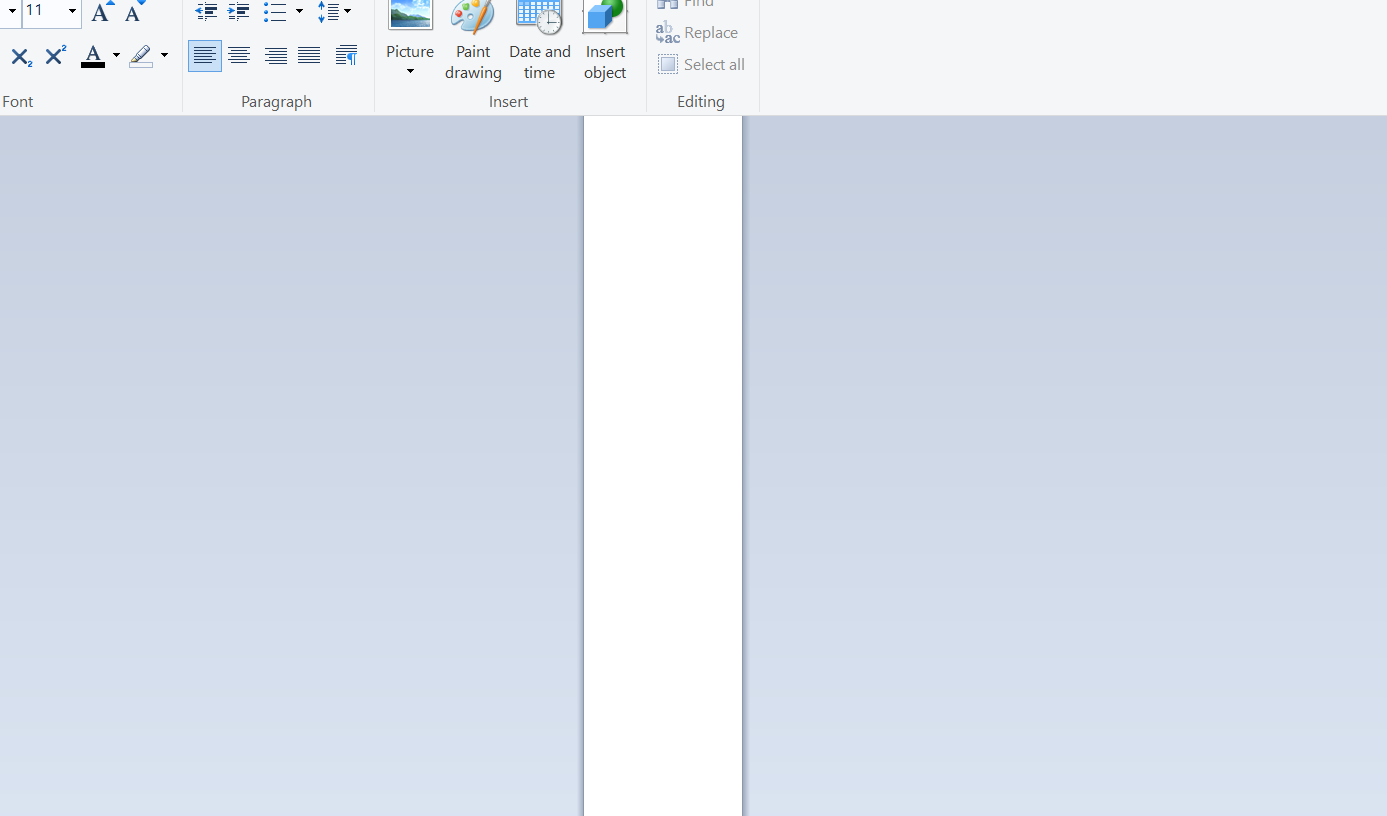1387x816 pixels.
Task: Open the Picture dropdown arrow
Action: tap(410, 72)
